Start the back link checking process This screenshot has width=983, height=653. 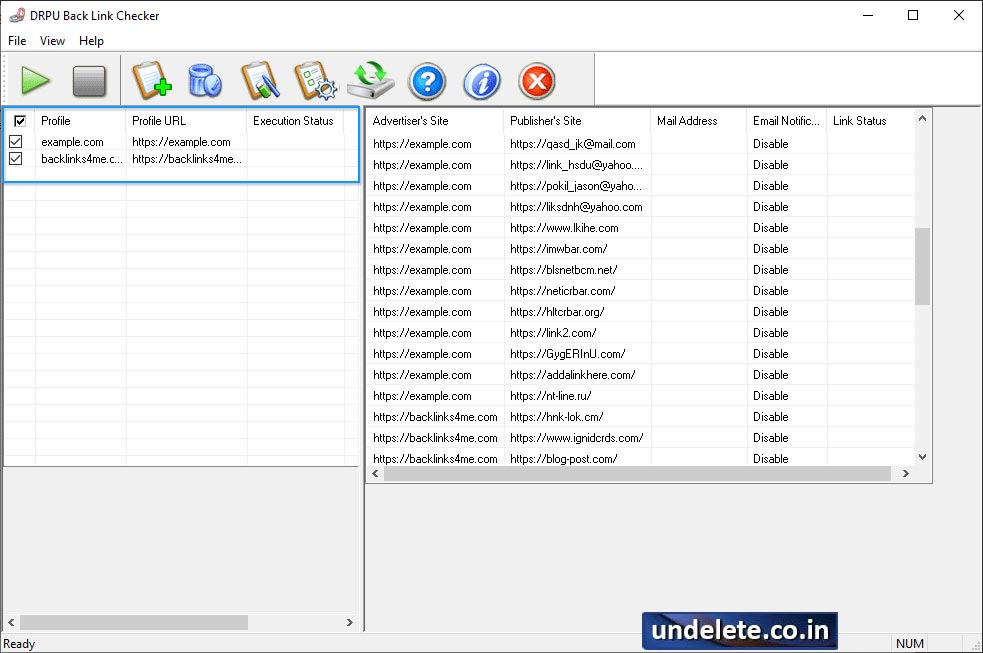point(36,81)
